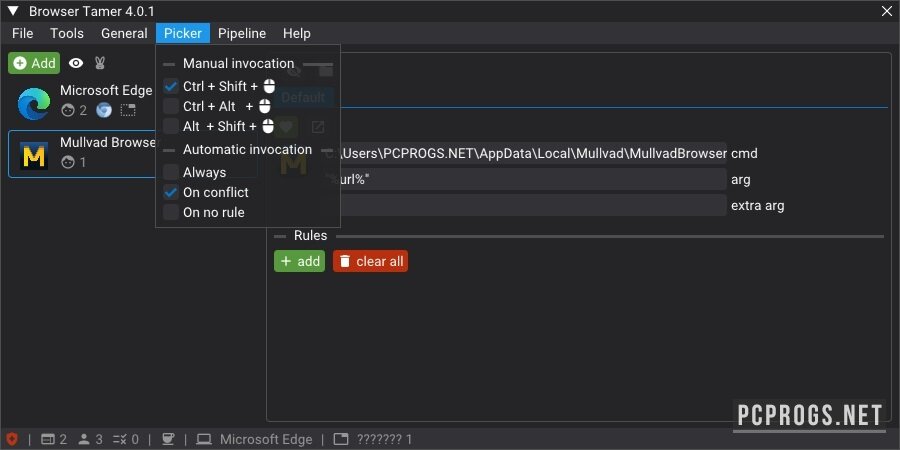Open the Tools menu

[x=67, y=33]
